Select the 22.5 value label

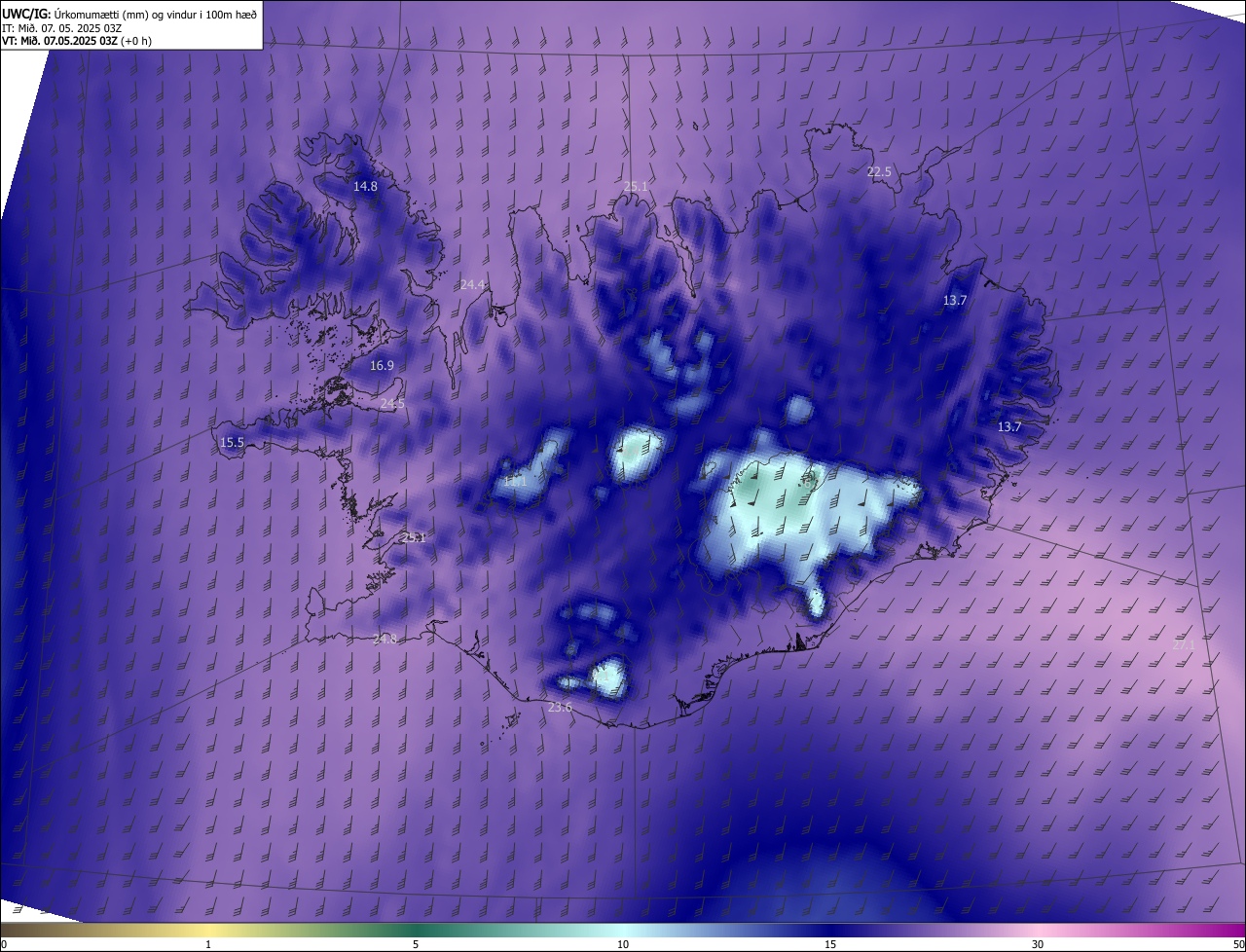[x=879, y=171]
